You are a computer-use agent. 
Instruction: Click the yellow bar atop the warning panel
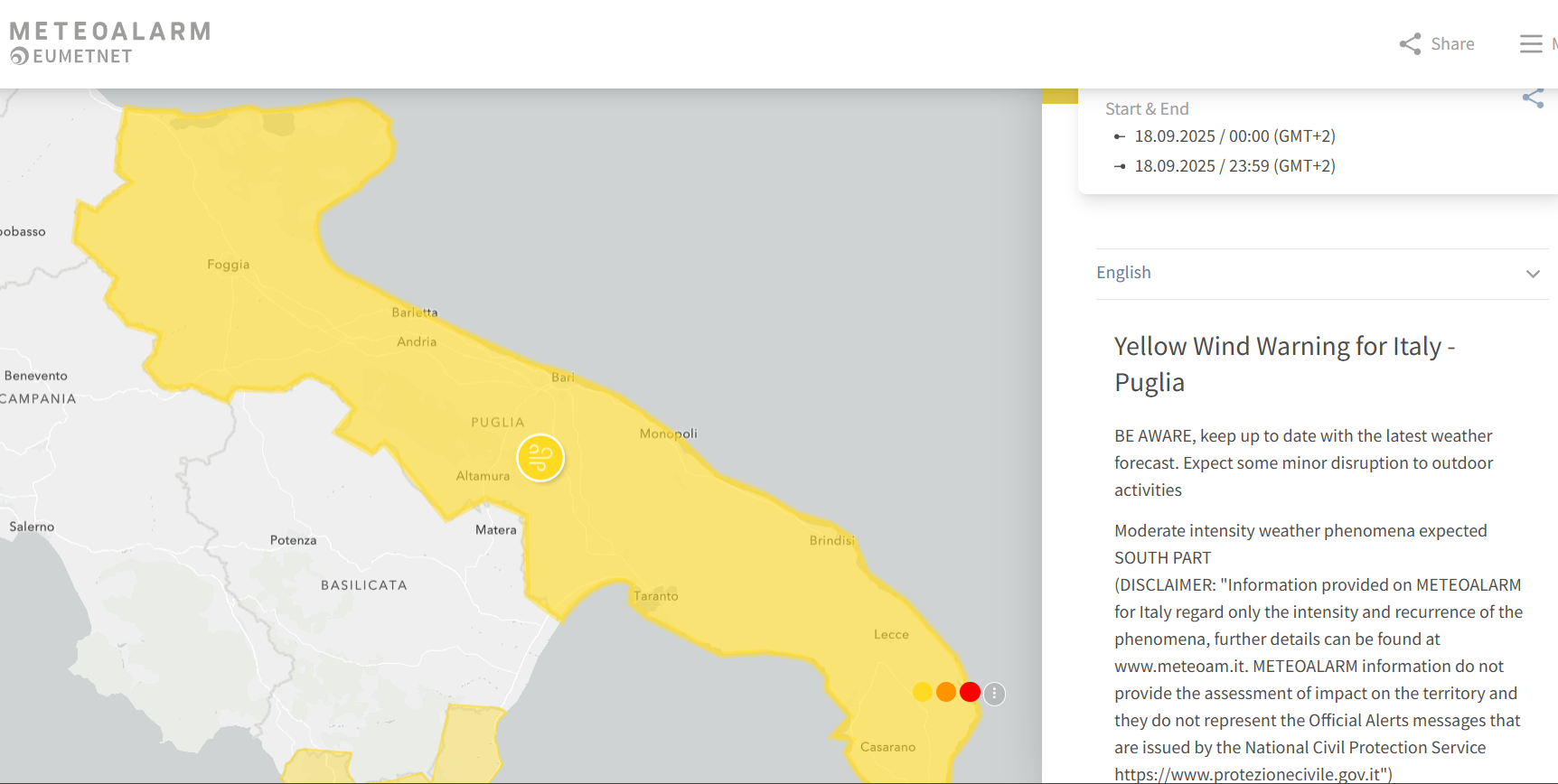click(x=1060, y=96)
